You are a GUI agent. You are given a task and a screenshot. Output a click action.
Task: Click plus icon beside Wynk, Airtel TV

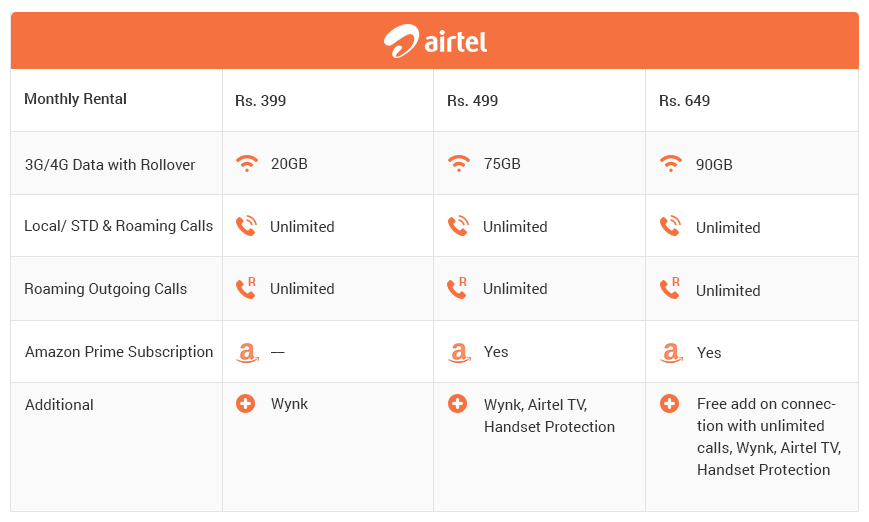click(x=457, y=403)
